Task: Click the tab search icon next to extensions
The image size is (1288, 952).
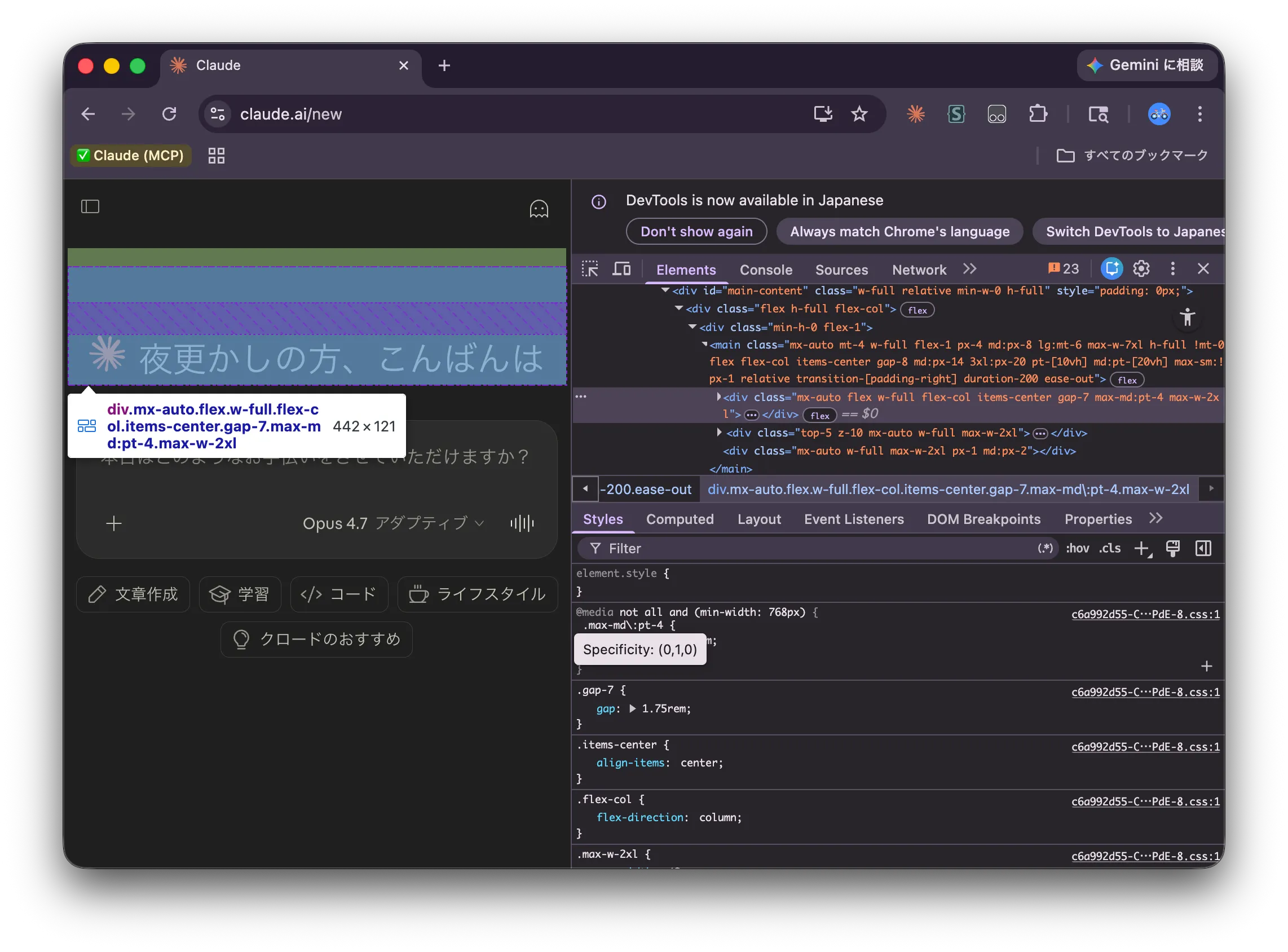Action: coord(1098,114)
